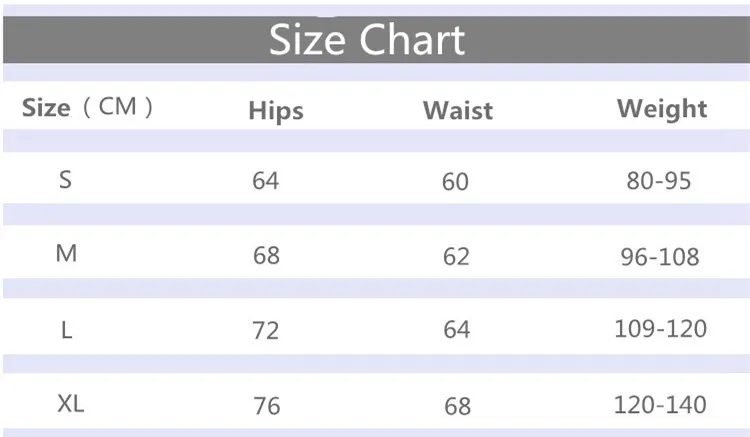Select the S size row label
The image size is (750, 437).
coord(66,180)
